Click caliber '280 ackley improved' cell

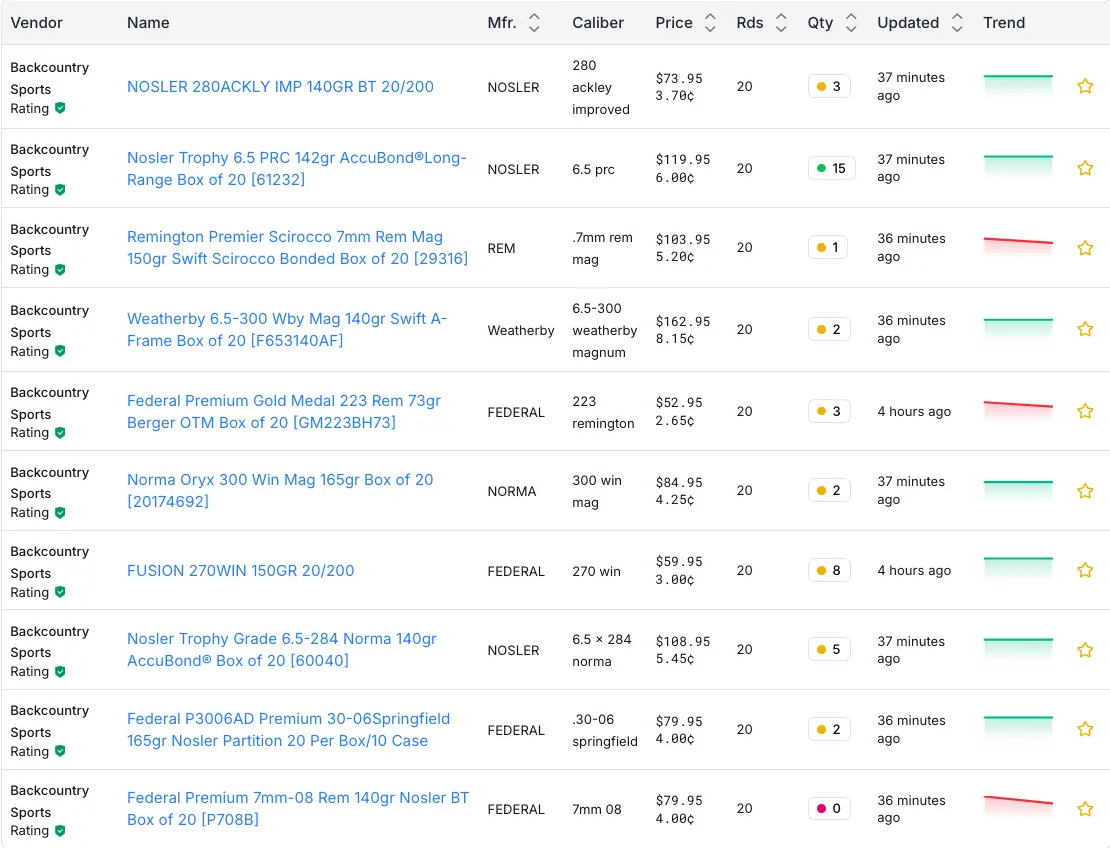[x=600, y=87]
